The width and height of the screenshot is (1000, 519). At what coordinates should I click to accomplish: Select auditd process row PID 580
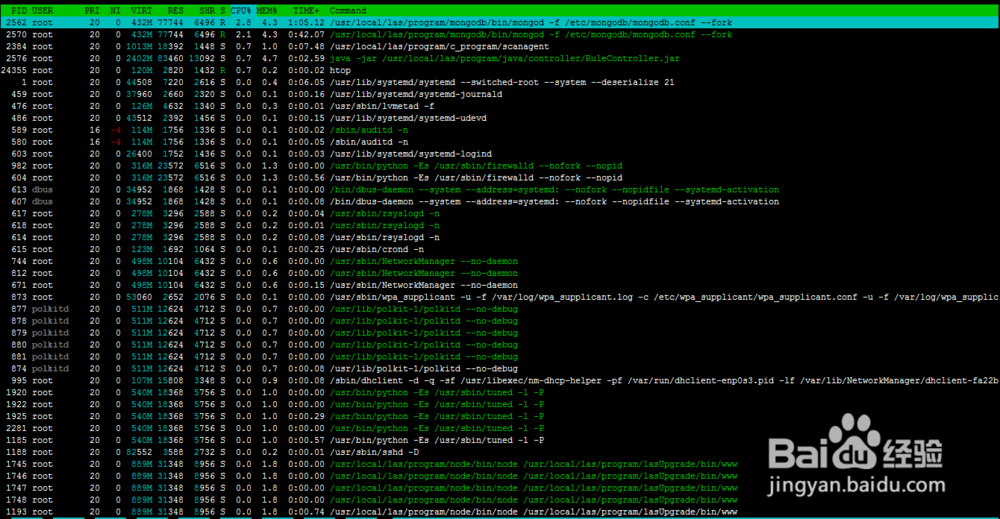[x=500, y=142]
